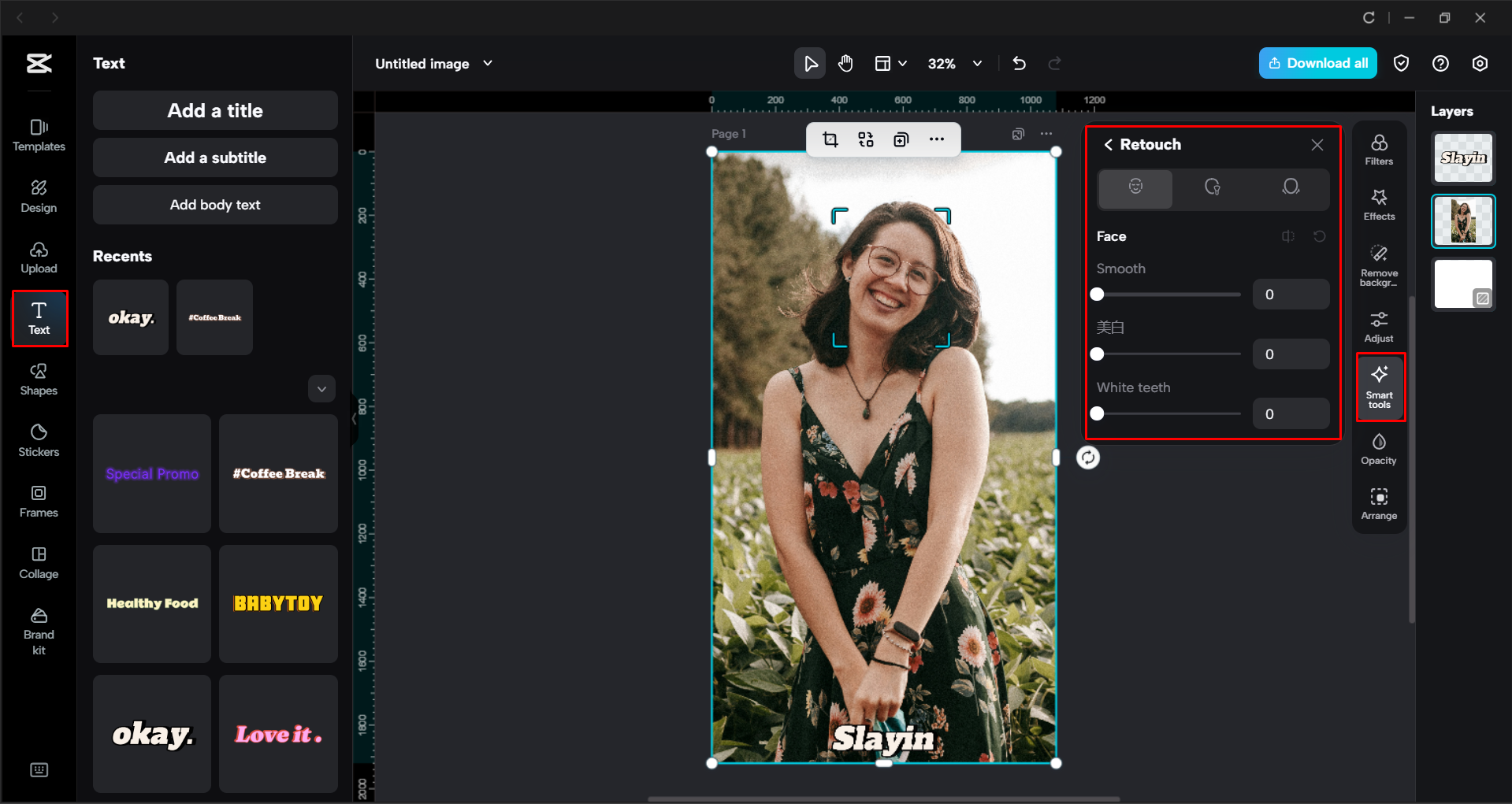Click the Download all button
1512x804 pixels.
(1317, 63)
